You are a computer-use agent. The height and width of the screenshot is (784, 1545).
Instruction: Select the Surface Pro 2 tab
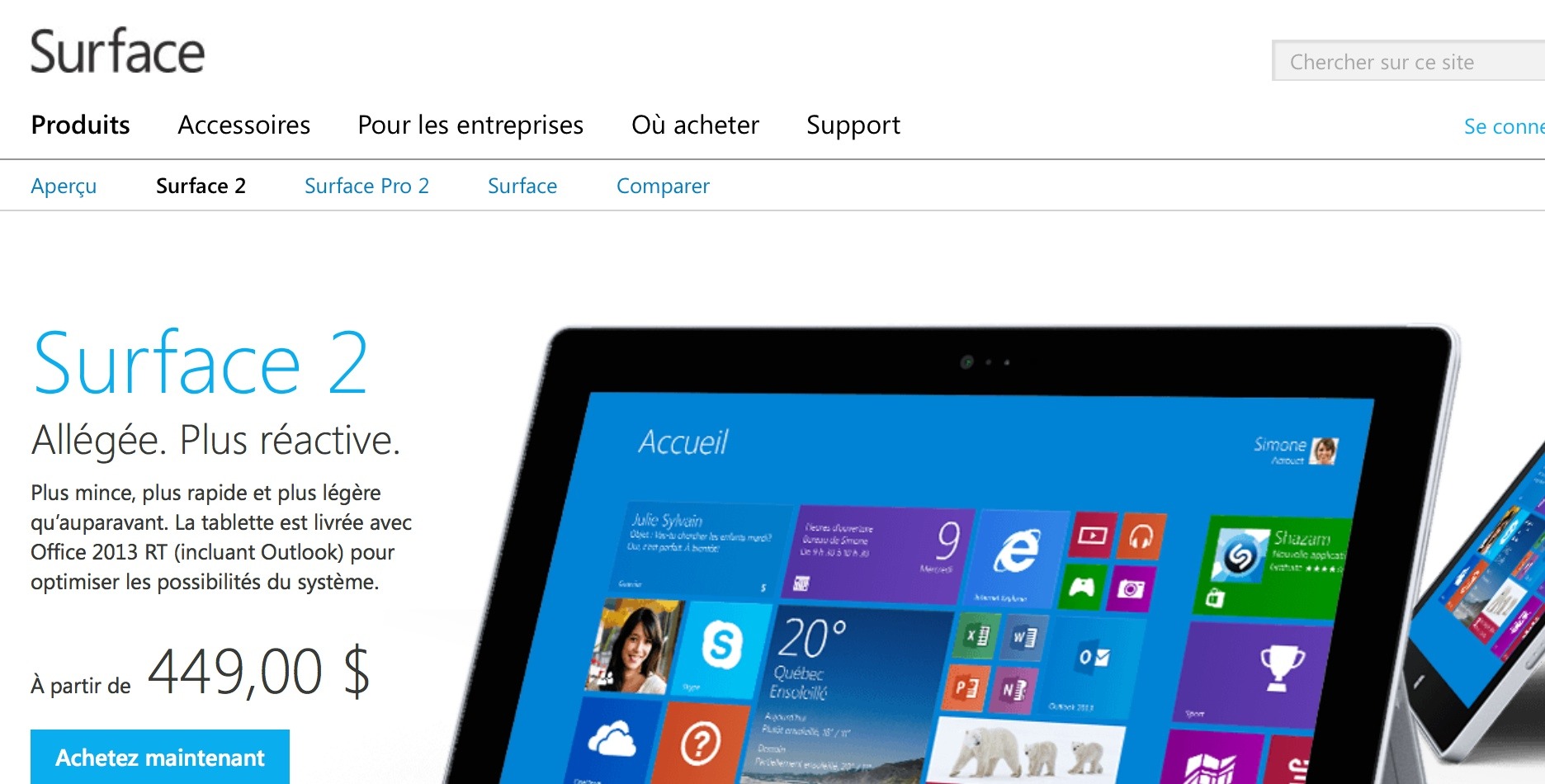[x=366, y=186]
